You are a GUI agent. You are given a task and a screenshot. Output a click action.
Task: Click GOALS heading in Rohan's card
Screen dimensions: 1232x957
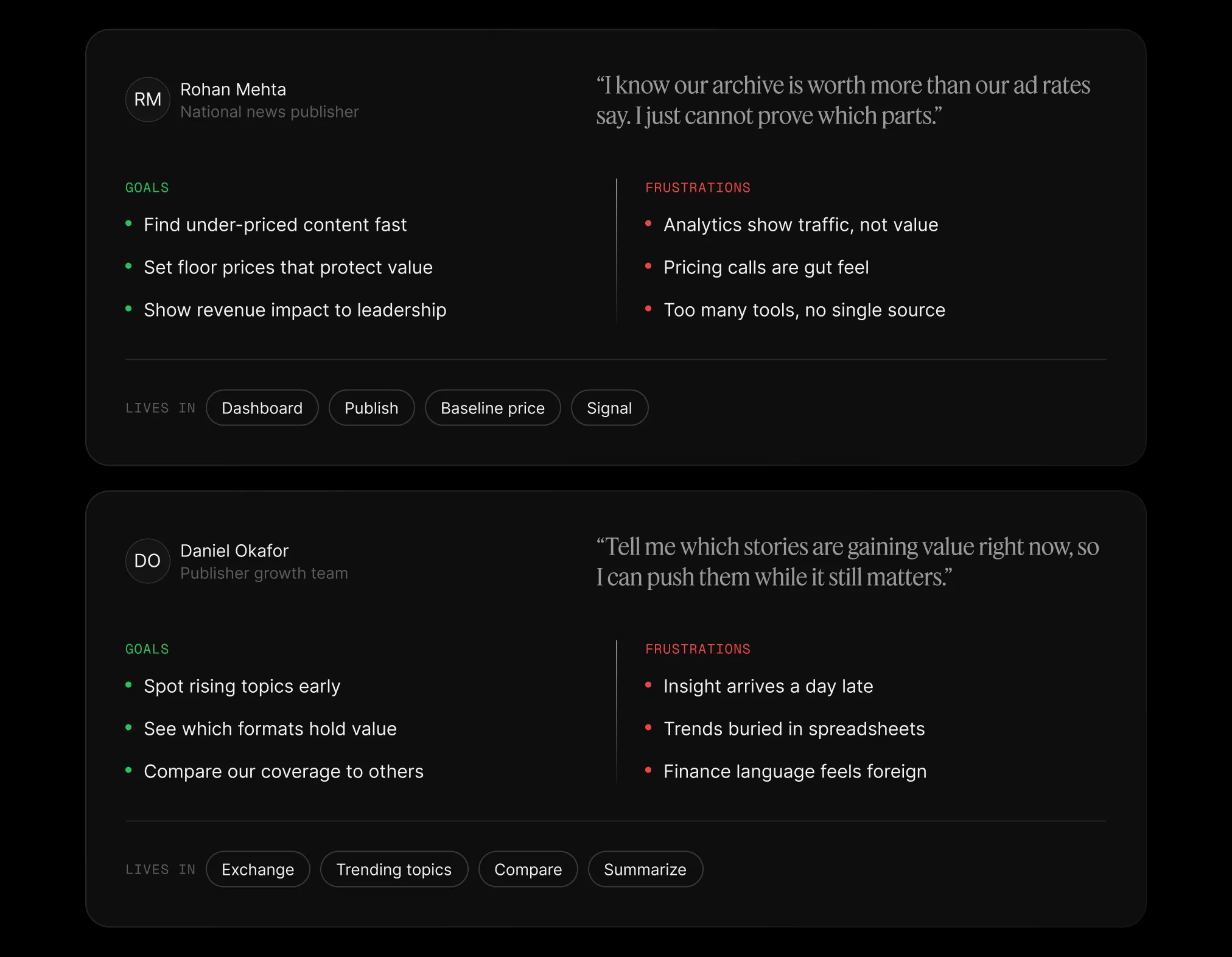pyautogui.click(x=147, y=188)
